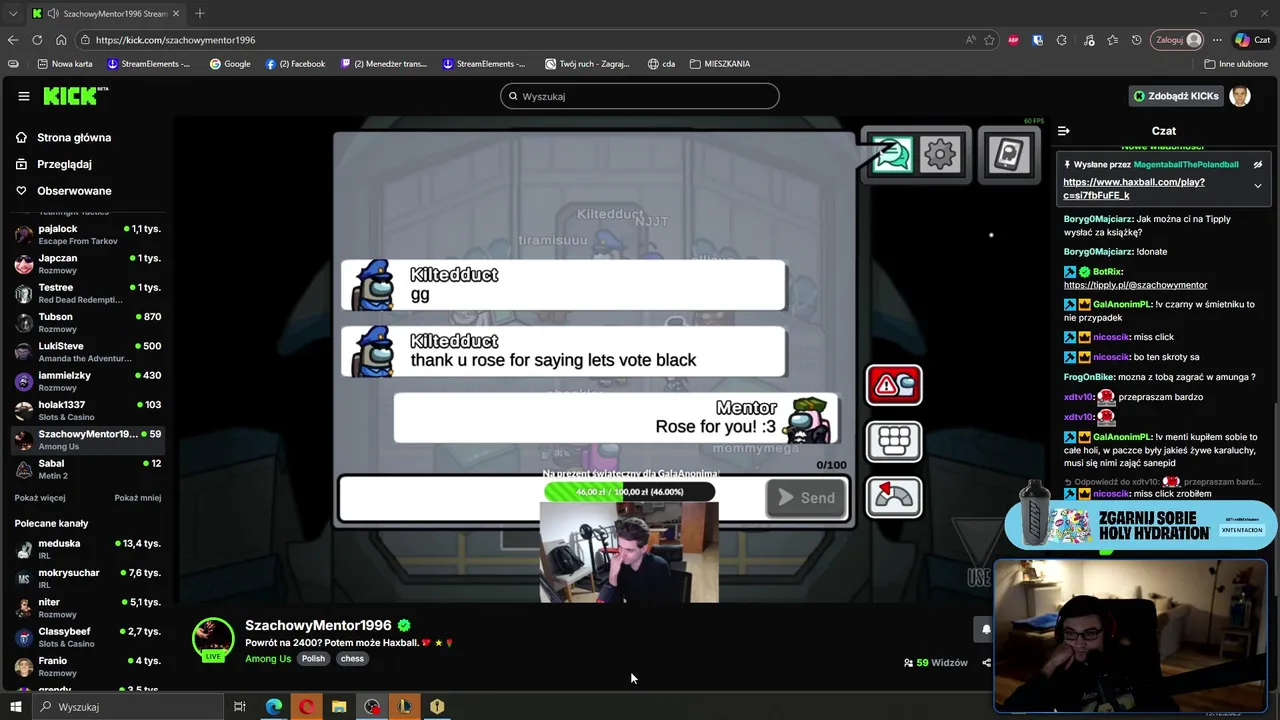Click the Holy Hydration ad banner
1280x720 pixels.
pos(1138,525)
